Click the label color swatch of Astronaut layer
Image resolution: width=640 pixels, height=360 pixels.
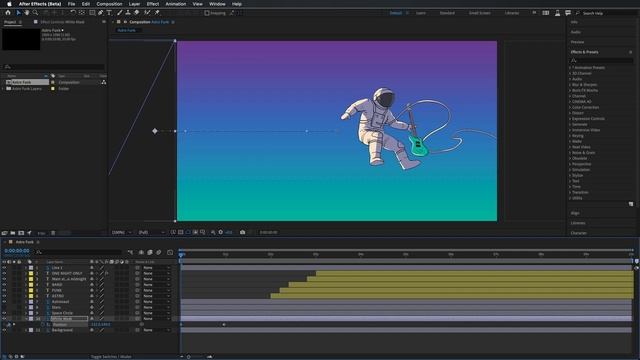tap(31, 302)
